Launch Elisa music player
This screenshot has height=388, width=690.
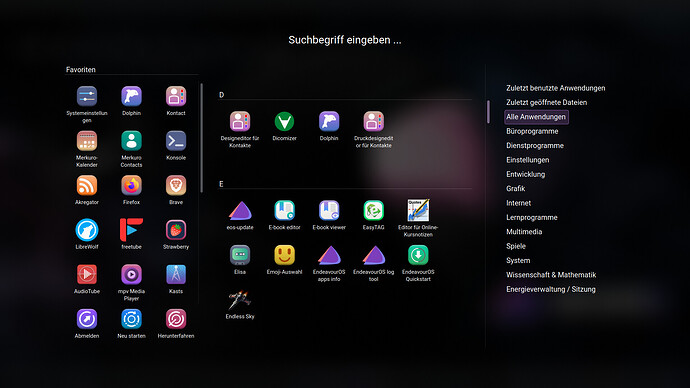pos(240,255)
